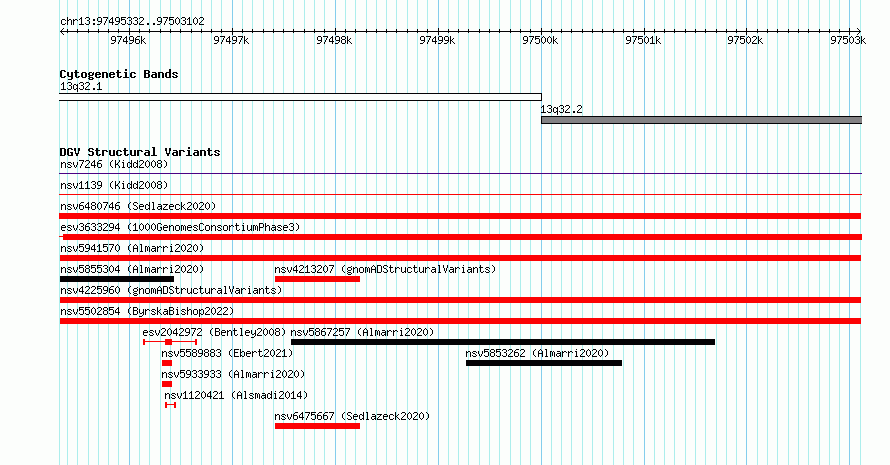The width and height of the screenshot is (890, 465).
Task: Click the red bar under esv3633294
Action: (460, 237)
